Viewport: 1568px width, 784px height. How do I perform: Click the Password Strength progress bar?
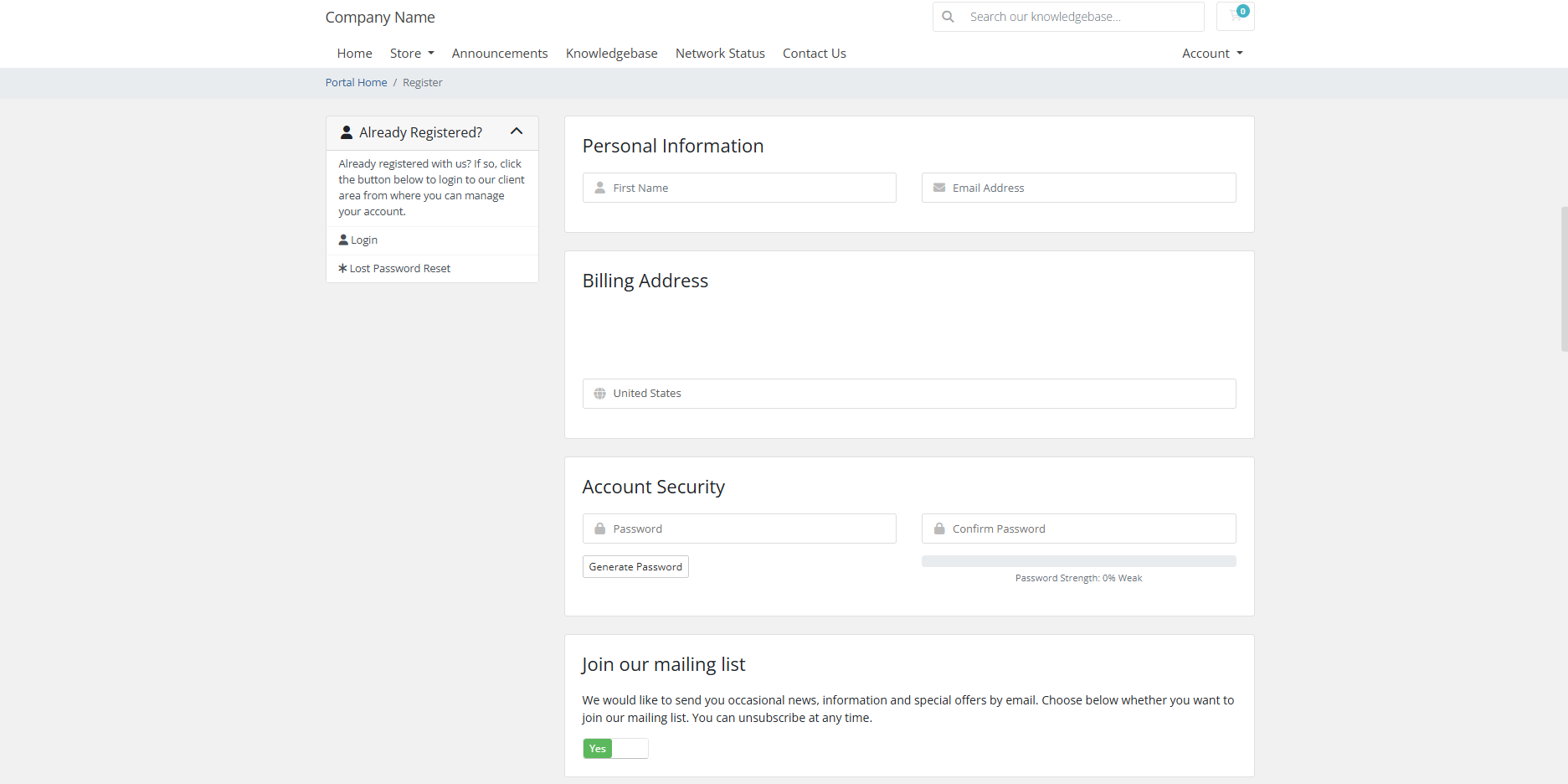coord(1078,560)
